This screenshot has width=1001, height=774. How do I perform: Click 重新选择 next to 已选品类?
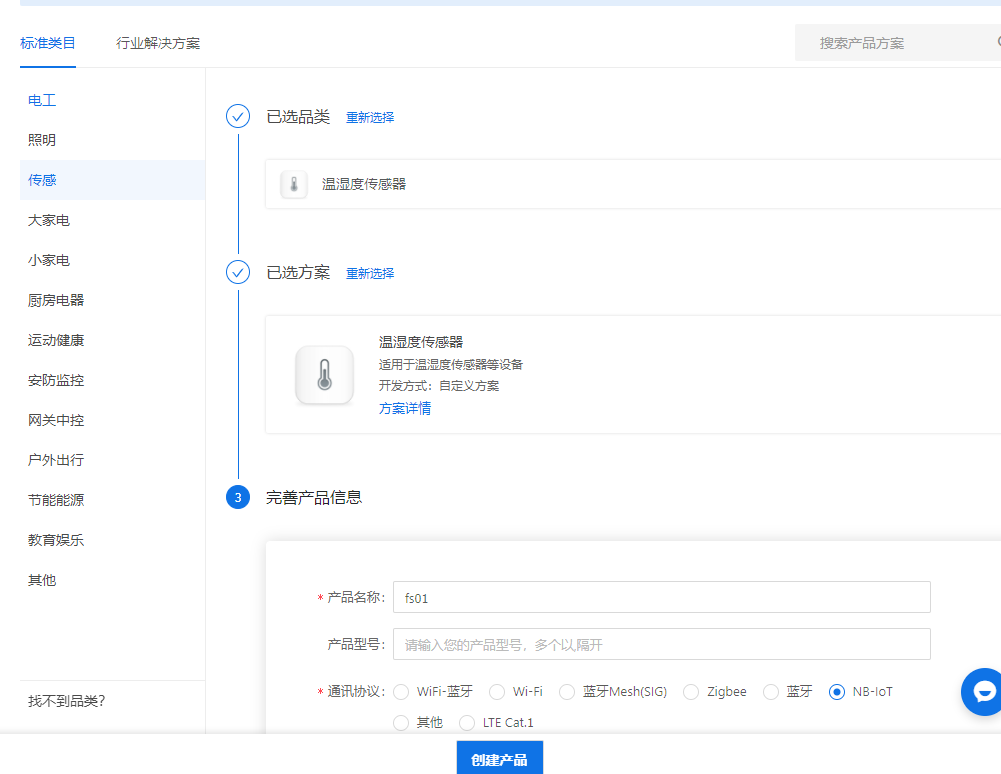(370, 117)
